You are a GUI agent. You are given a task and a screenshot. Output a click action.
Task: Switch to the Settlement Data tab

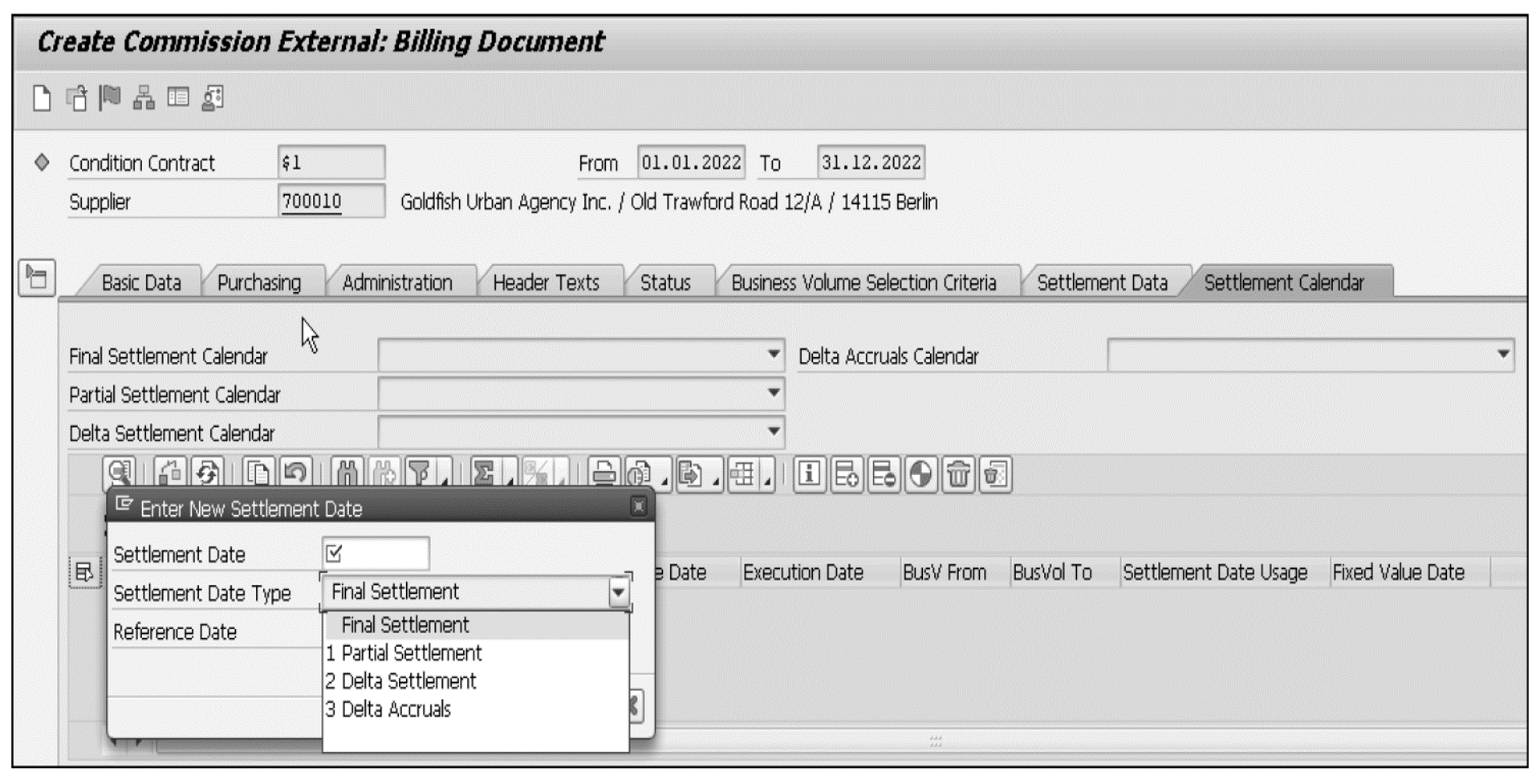tap(1101, 282)
